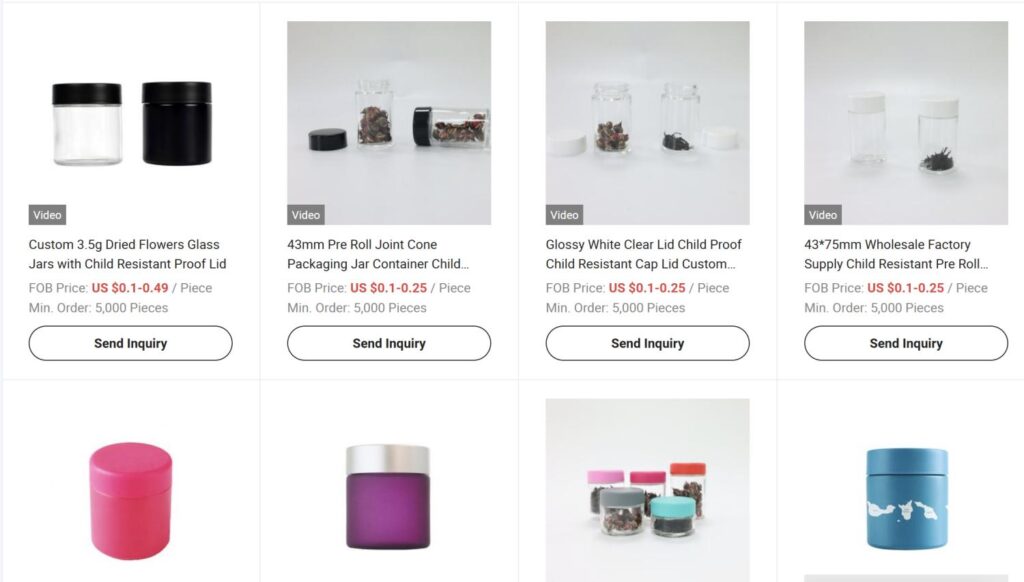Click Video badge on black glass jars

point(47,215)
